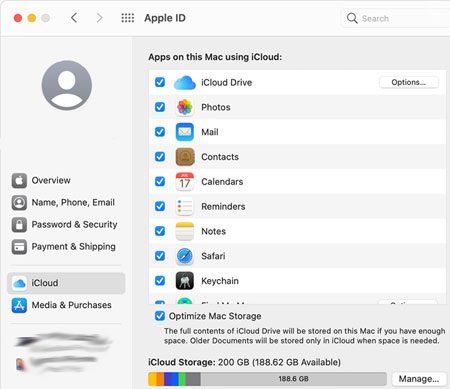Toggle the Keychain checkbox
Image resolution: width=450 pixels, height=389 pixels.
tap(160, 280)
